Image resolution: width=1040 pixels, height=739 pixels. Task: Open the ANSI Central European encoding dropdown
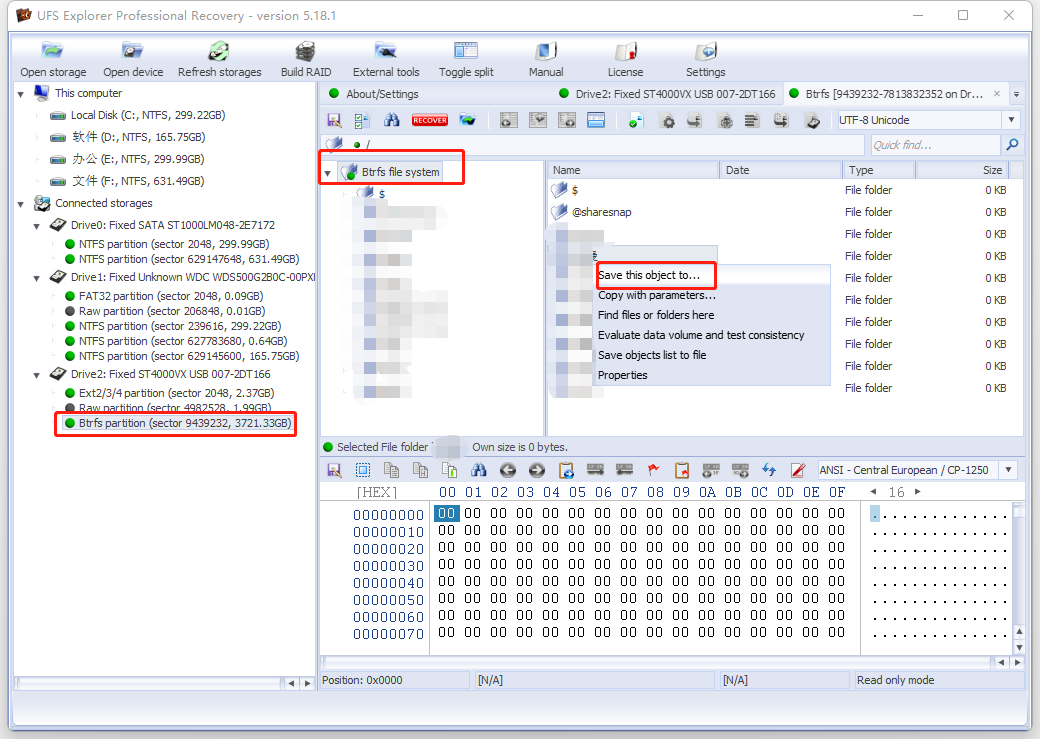(1009, 470)
